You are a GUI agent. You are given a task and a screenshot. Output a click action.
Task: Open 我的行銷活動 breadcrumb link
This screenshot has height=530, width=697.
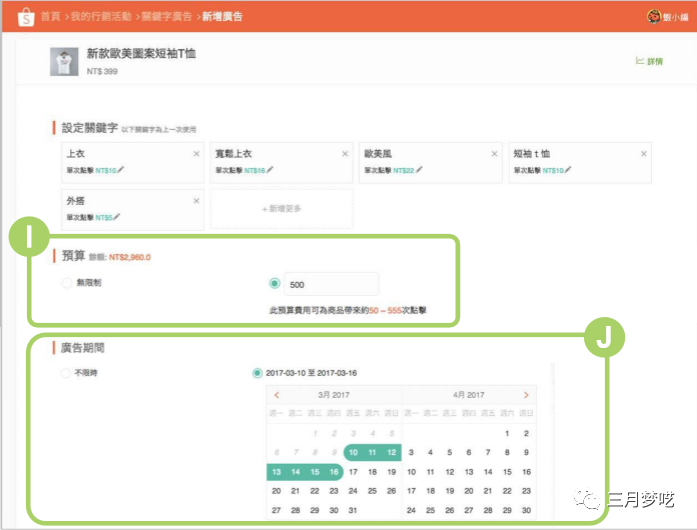tap(101, 17)
